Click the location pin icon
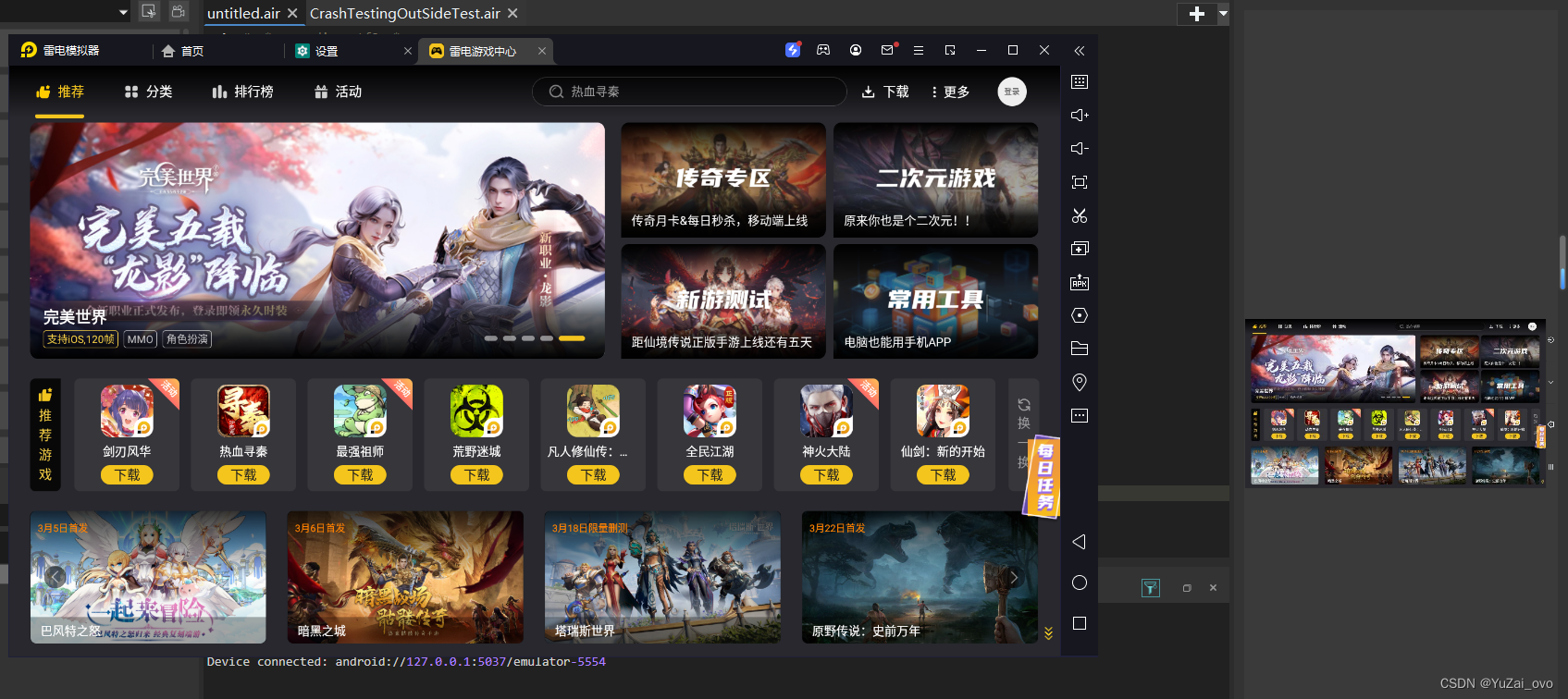Image resolution: width=1568 pixels, height=699 pixels. click(x=1079, y=382)
